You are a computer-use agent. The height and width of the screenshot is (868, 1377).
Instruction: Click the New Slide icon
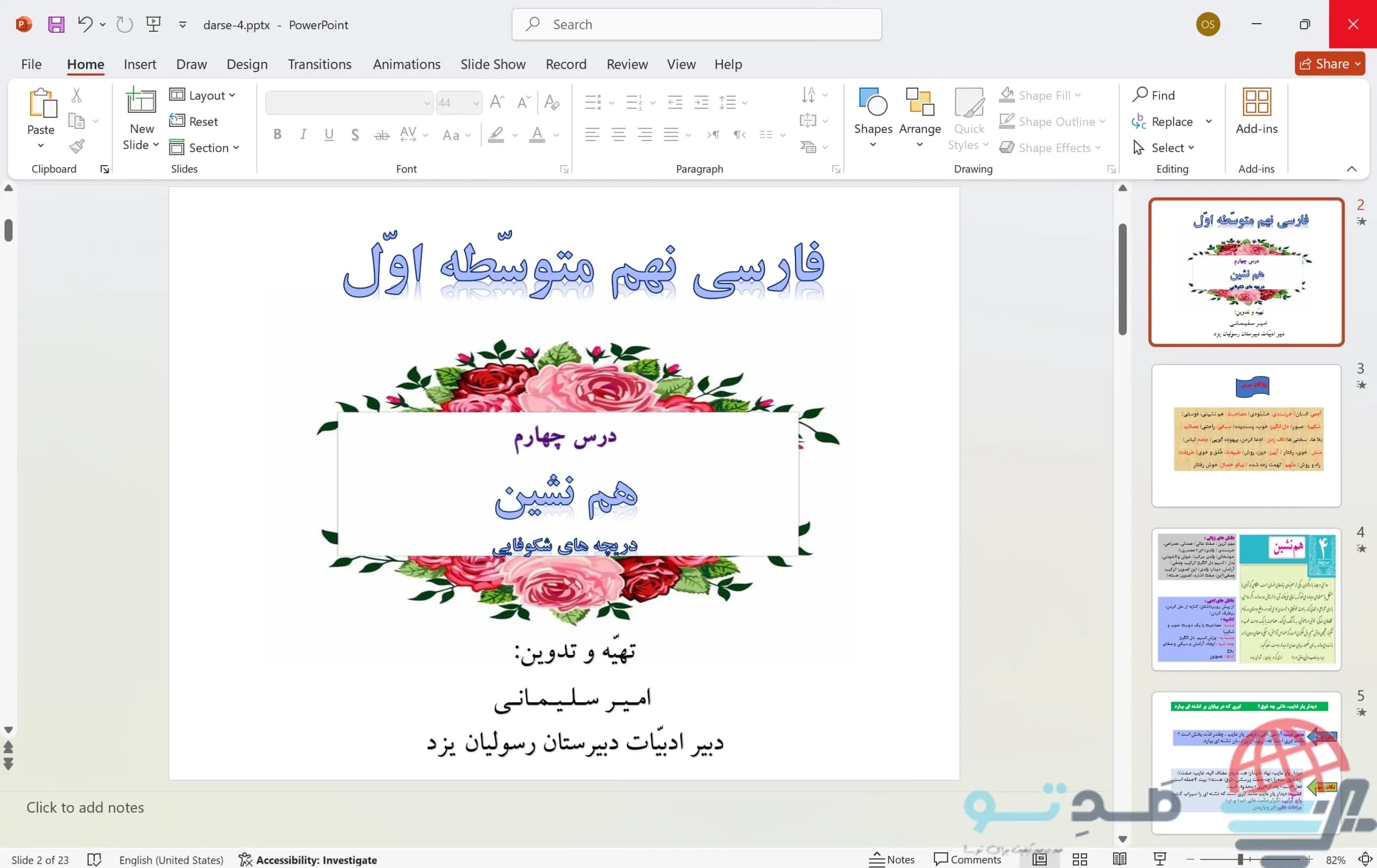[141, 102]
